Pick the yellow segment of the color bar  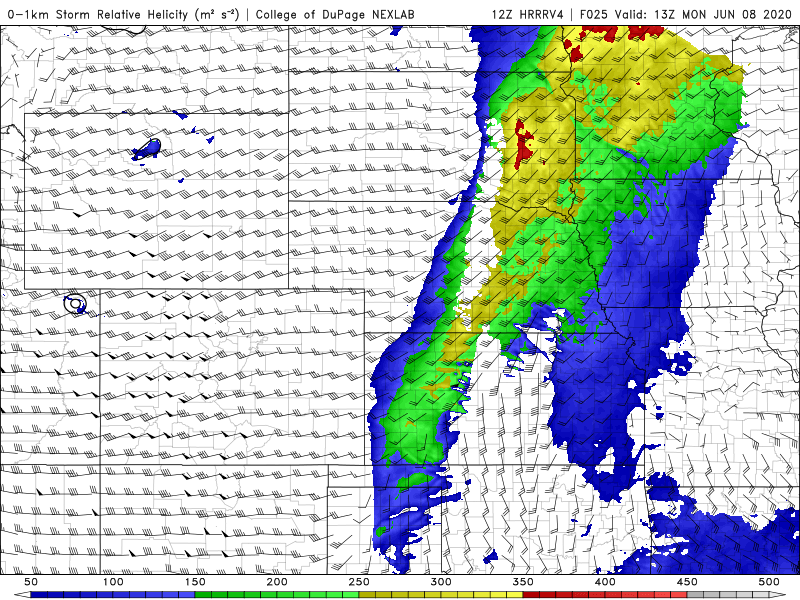pyautogui.click(x=441, y=595)
